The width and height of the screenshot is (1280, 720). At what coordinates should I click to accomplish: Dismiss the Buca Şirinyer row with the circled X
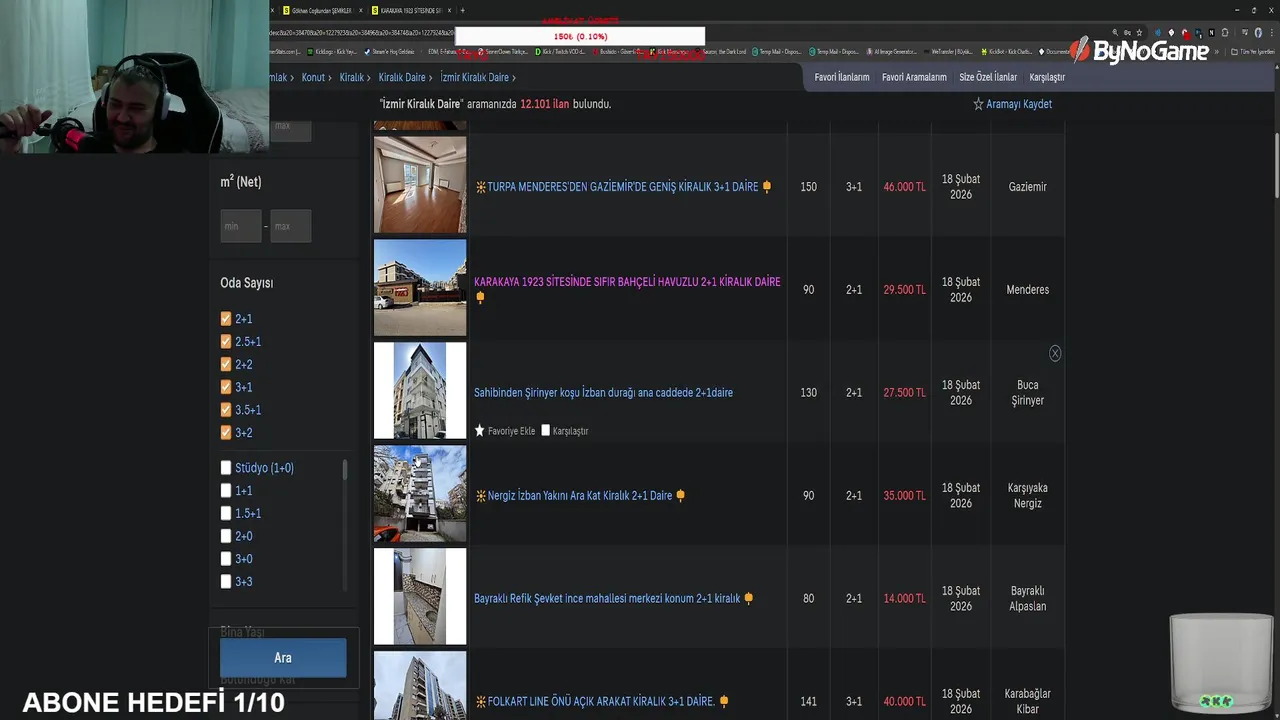1055,354
